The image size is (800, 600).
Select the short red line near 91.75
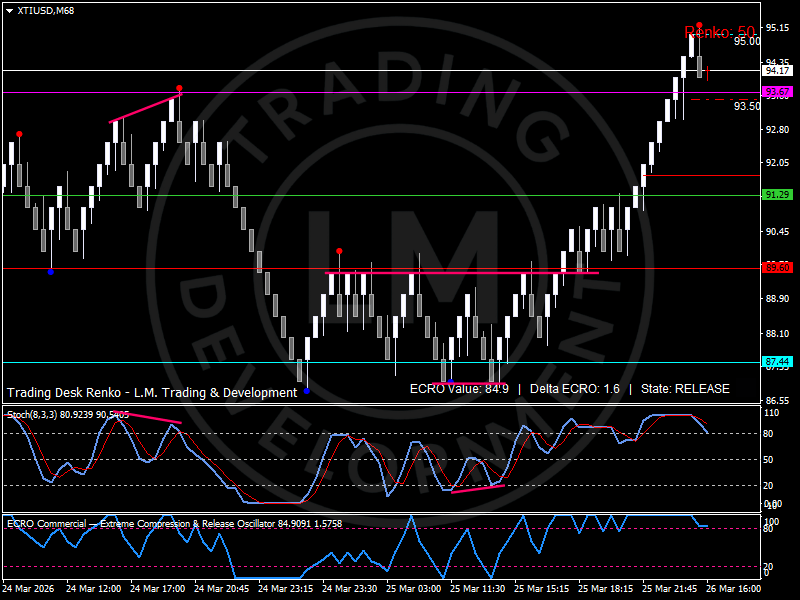tap(702, 176)
